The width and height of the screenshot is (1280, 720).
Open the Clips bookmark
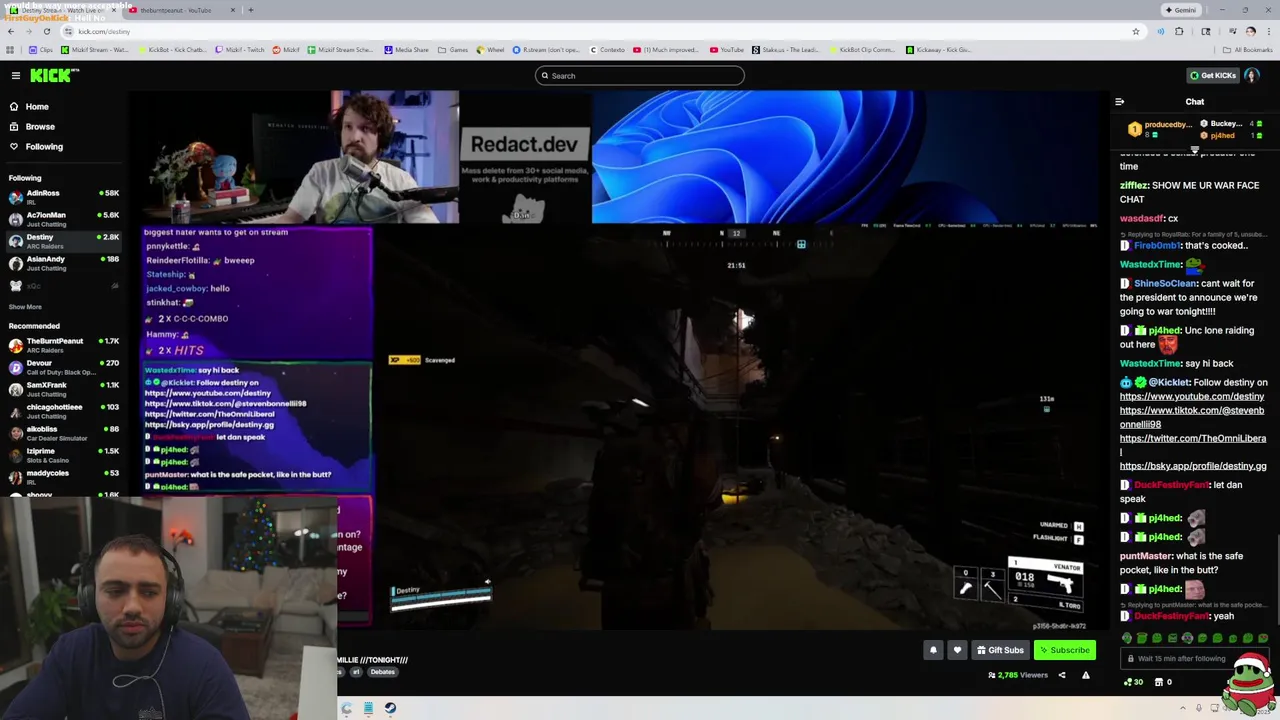coord(40,49)
